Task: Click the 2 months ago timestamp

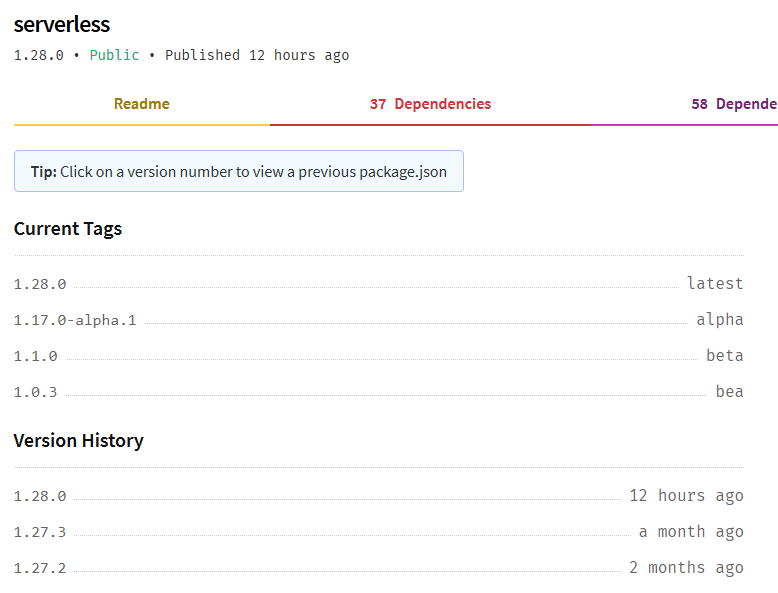Action: point(686,568)
